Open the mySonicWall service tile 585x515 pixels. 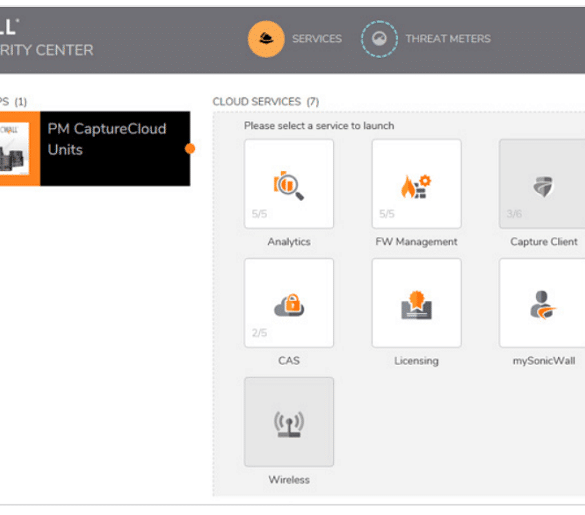542,303
